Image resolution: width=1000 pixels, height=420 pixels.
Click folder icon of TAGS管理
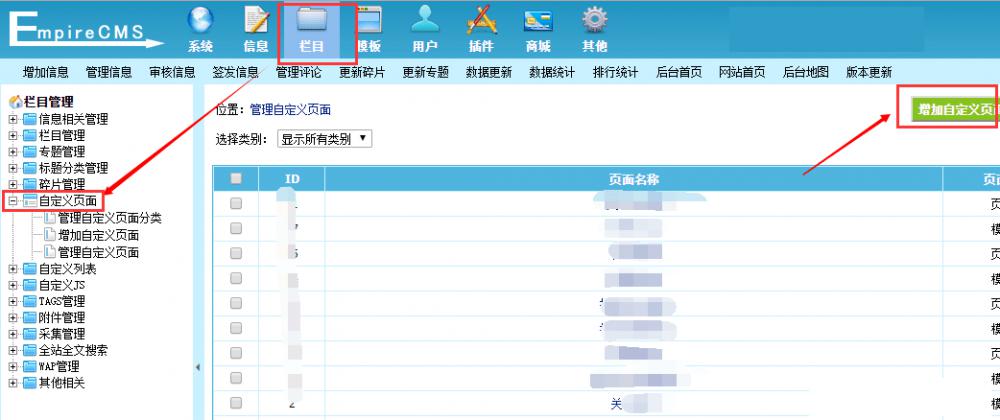[x=30, y=301]
